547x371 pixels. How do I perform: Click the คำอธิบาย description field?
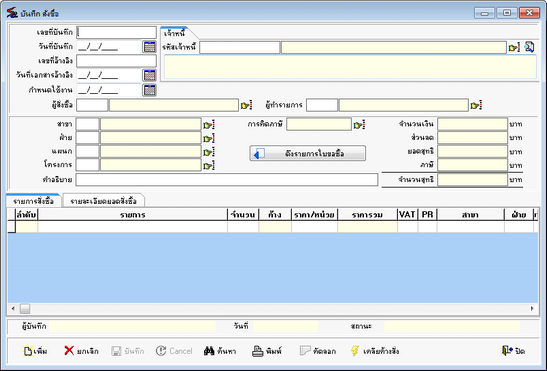(x=227, y=180)
